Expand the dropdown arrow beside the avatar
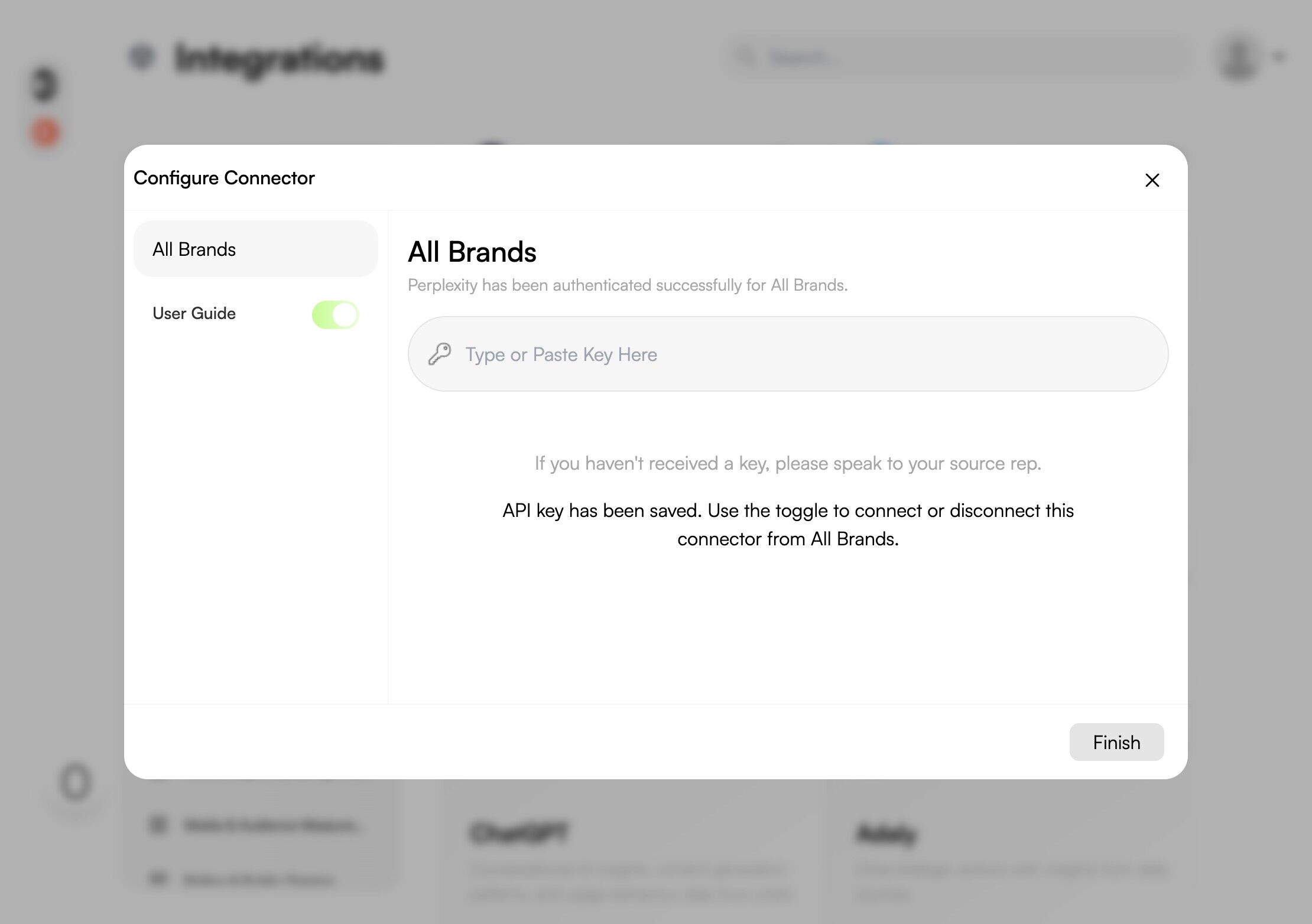This screenshot has height=924, width=1312. coord(1279,57)
